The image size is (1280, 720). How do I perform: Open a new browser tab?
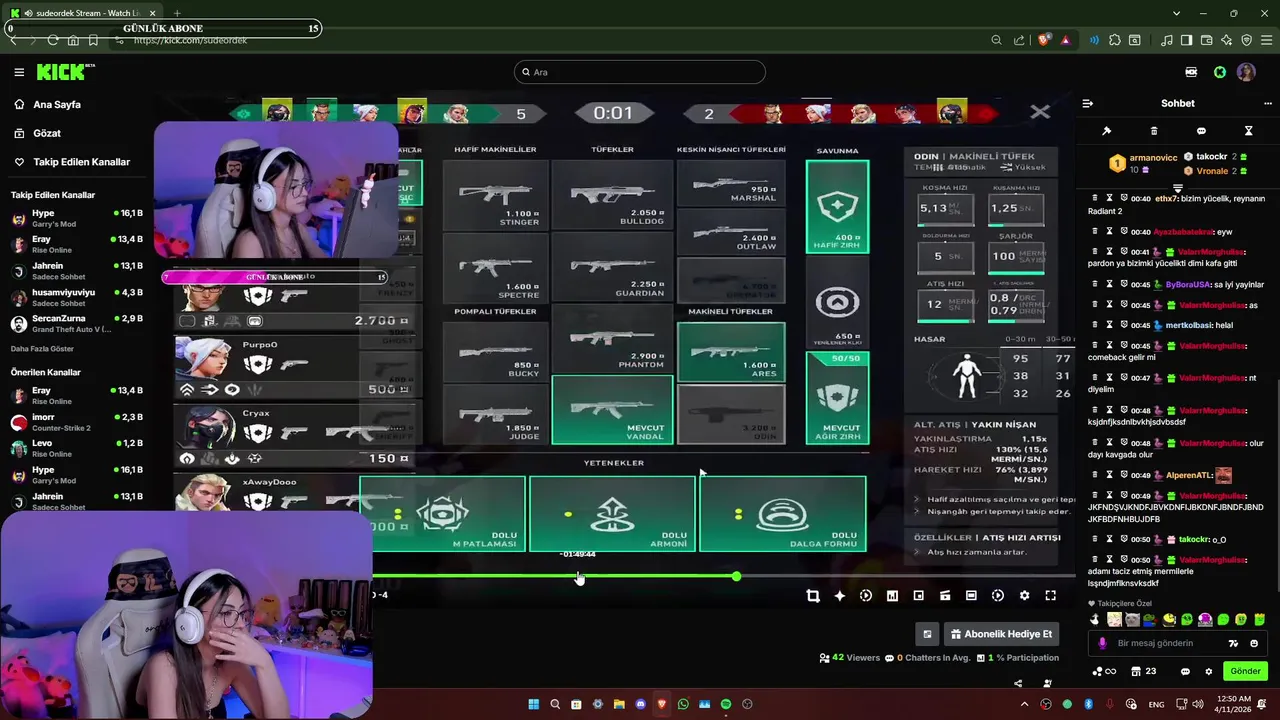(177, 13)
